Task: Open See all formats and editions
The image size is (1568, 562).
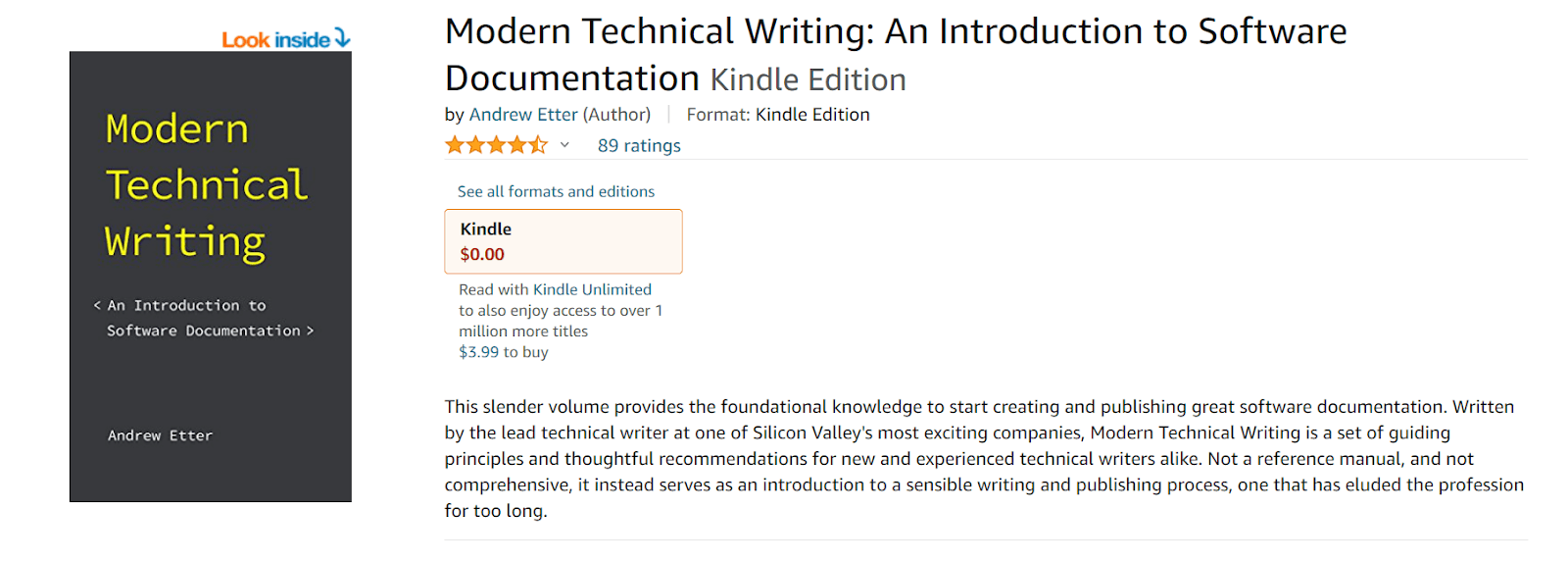Action: [556, 191]
